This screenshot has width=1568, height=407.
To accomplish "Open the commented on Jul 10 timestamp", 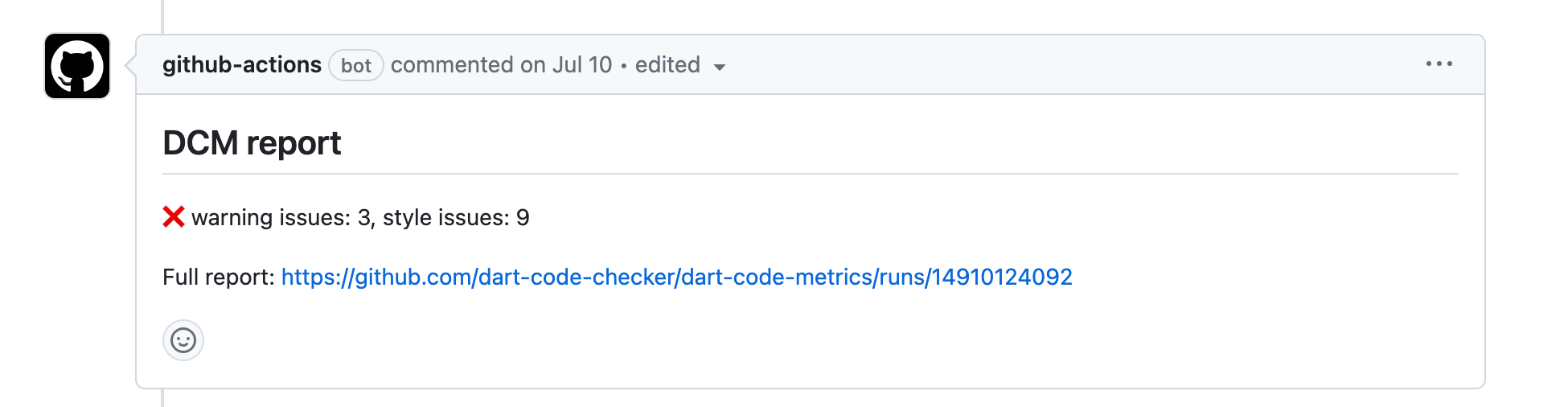I will point(501,64).
